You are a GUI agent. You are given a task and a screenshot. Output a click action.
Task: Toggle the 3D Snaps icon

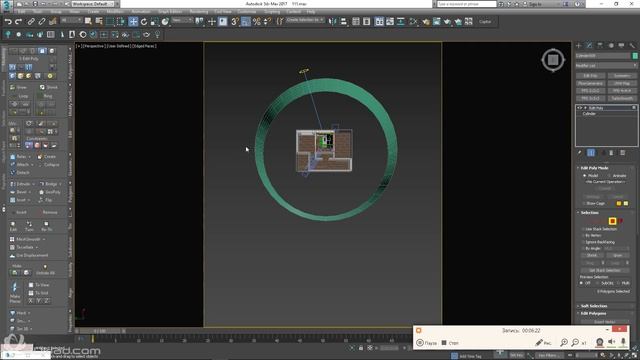click(235, 22)
